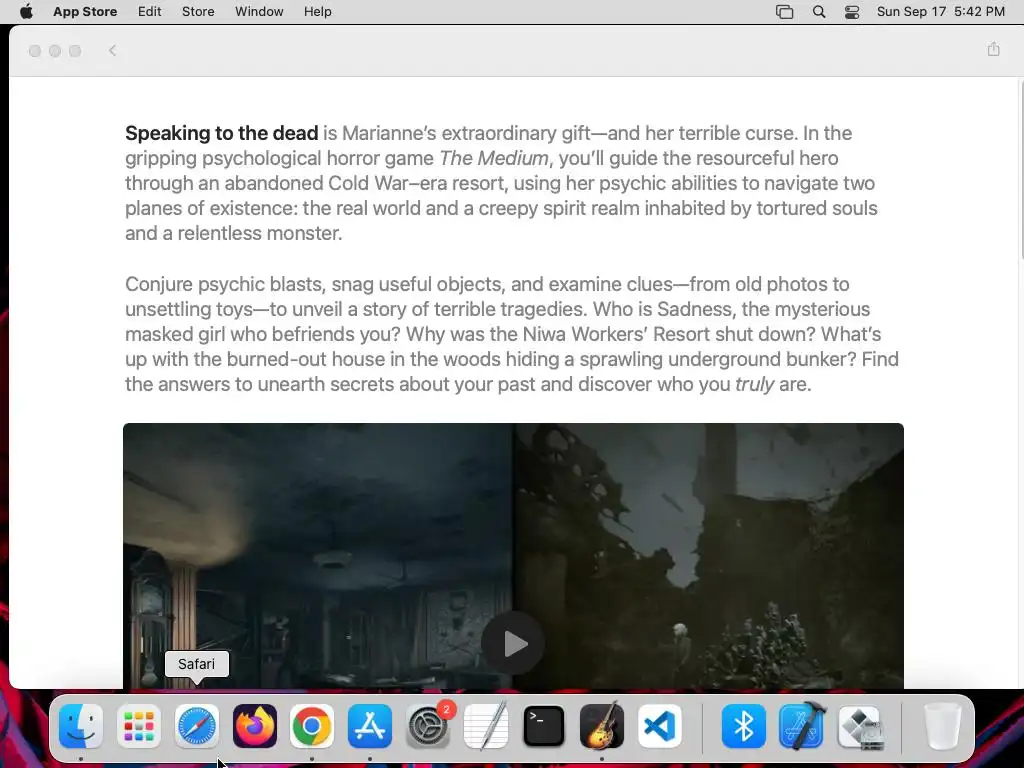Viewport: 1024px width, 768px height.
Task: Open GarageBand from the Dock
Action: pyautogui.click(x=601, y=726)
